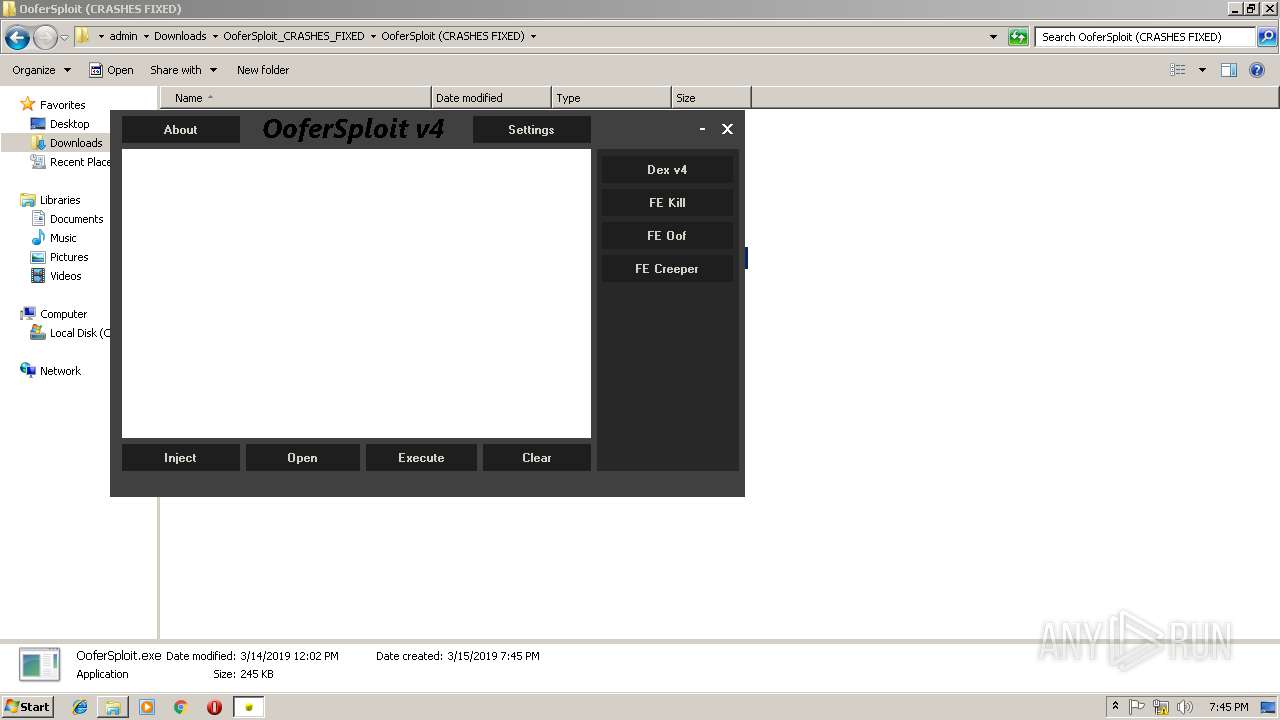Open the view options dropdown arrow
This screenshot has height=720, width=1280.
[x=1202, y=70]
